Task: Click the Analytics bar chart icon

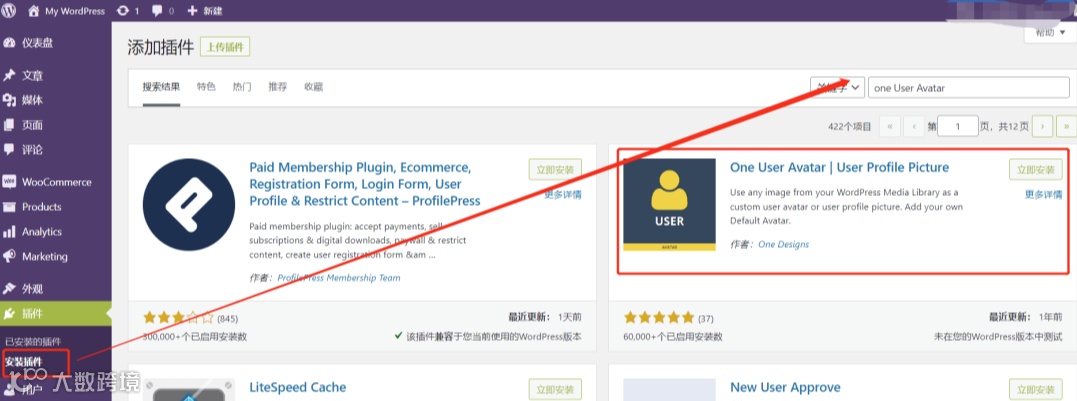Action: coord(9,231)
